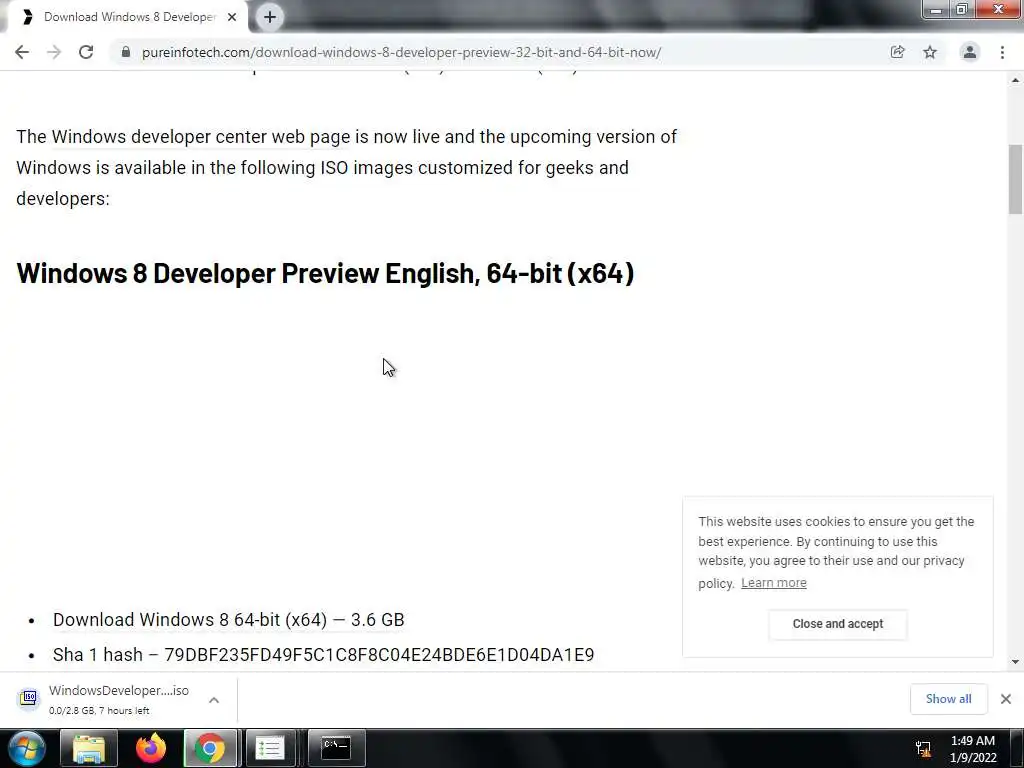
Task: Click the forward navigation arrow
Action: coord(54,52)
